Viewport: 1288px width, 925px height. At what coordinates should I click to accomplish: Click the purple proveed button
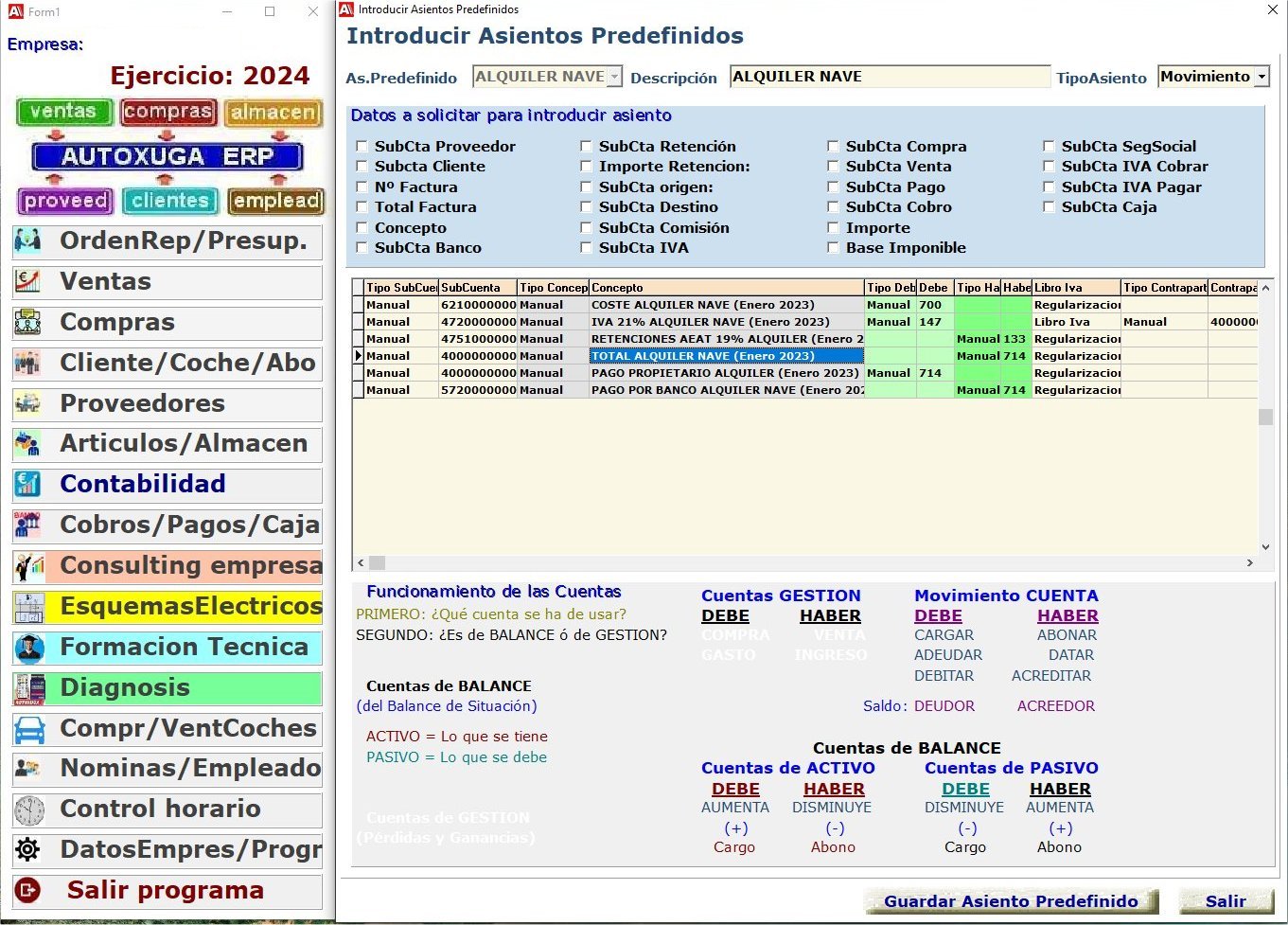coord(65,201)
